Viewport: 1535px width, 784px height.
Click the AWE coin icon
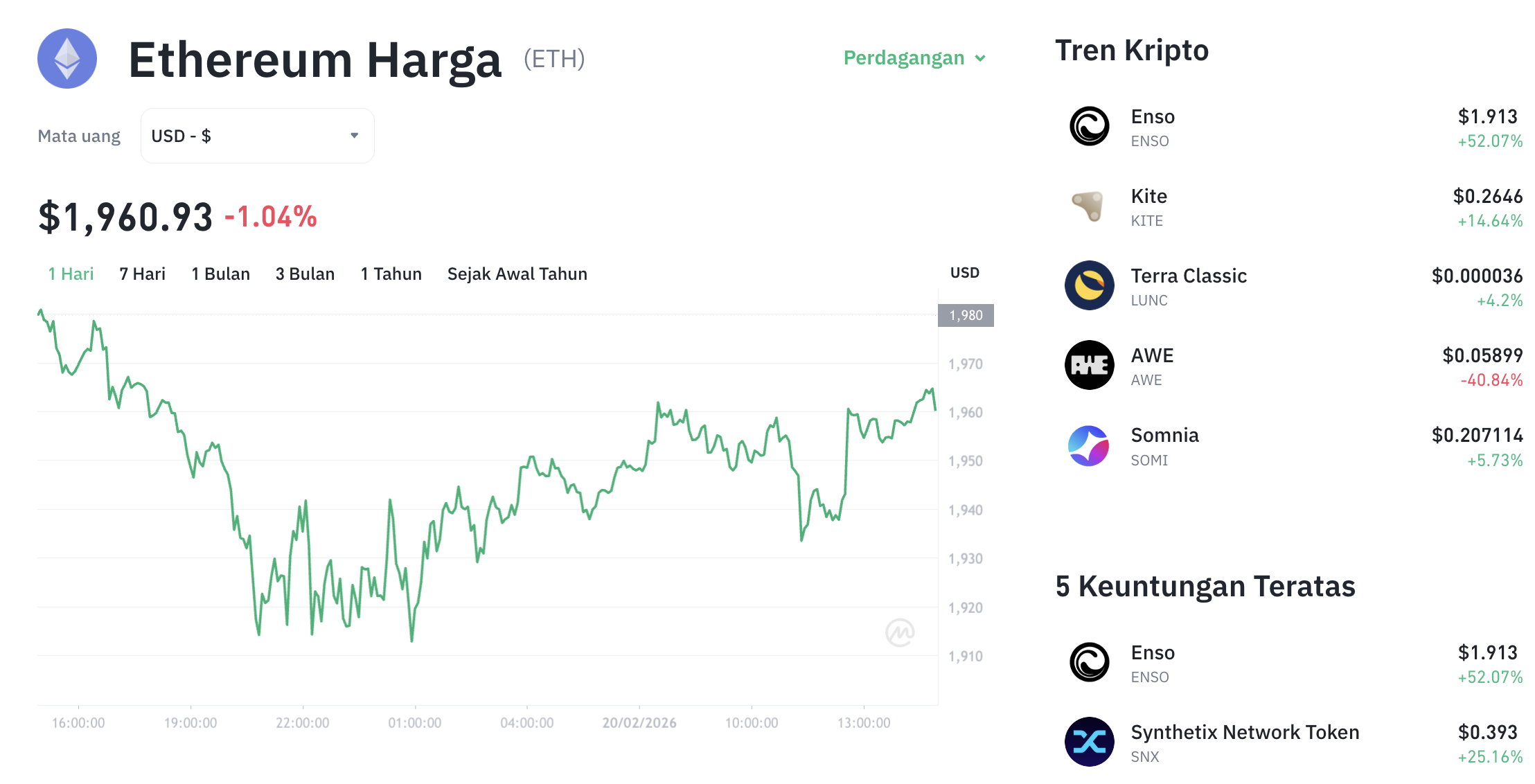tap(1089, 366)
